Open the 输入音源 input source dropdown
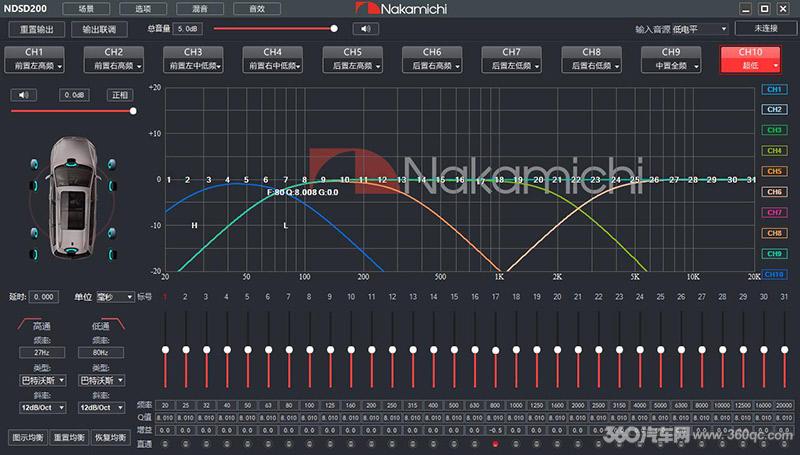This screenshot has height=455, width=800. (699, 29)
